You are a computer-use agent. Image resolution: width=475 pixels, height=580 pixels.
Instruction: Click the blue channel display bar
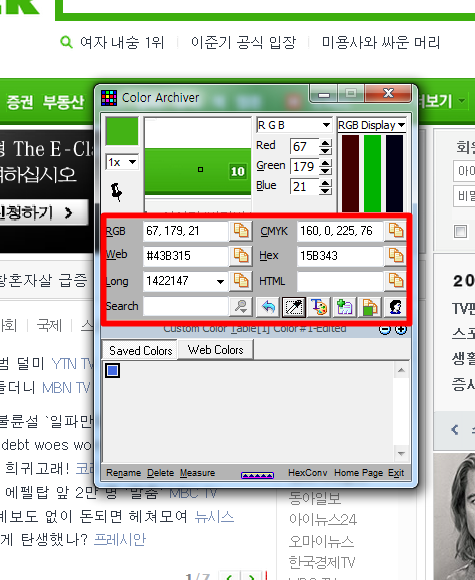[x=394, y=173]
